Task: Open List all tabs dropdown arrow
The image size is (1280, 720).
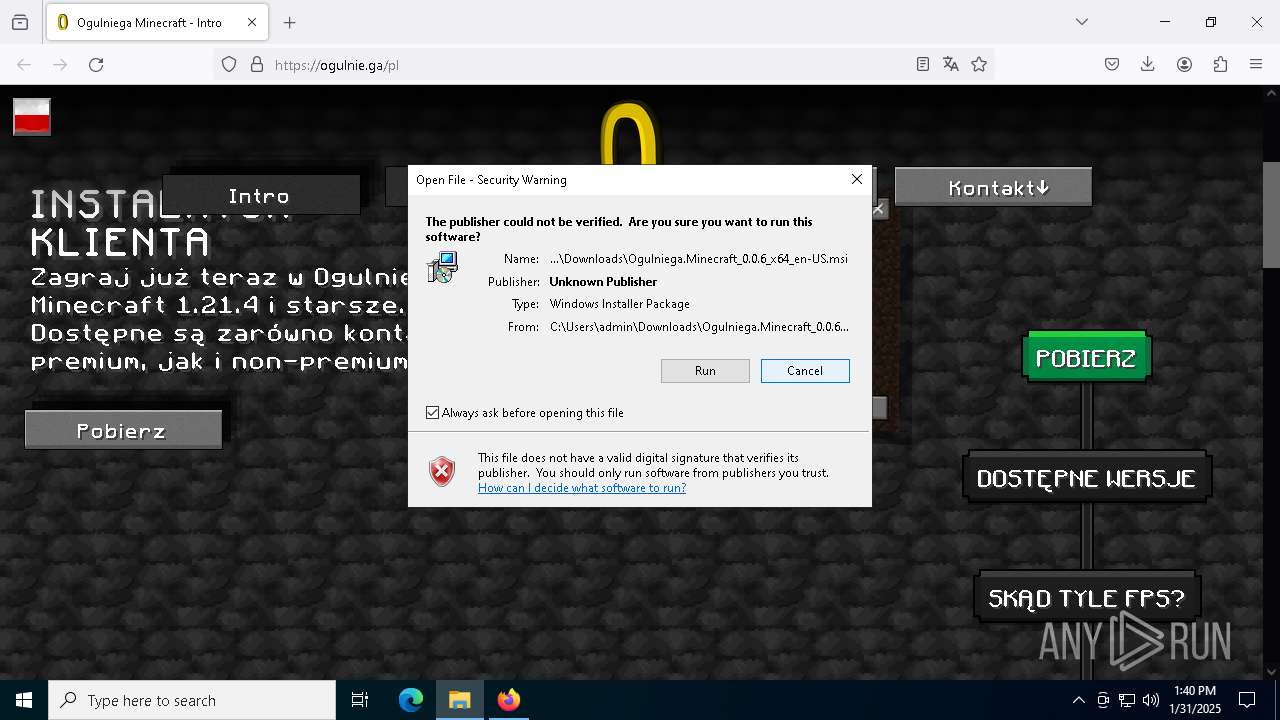Action: point(1082,22)
